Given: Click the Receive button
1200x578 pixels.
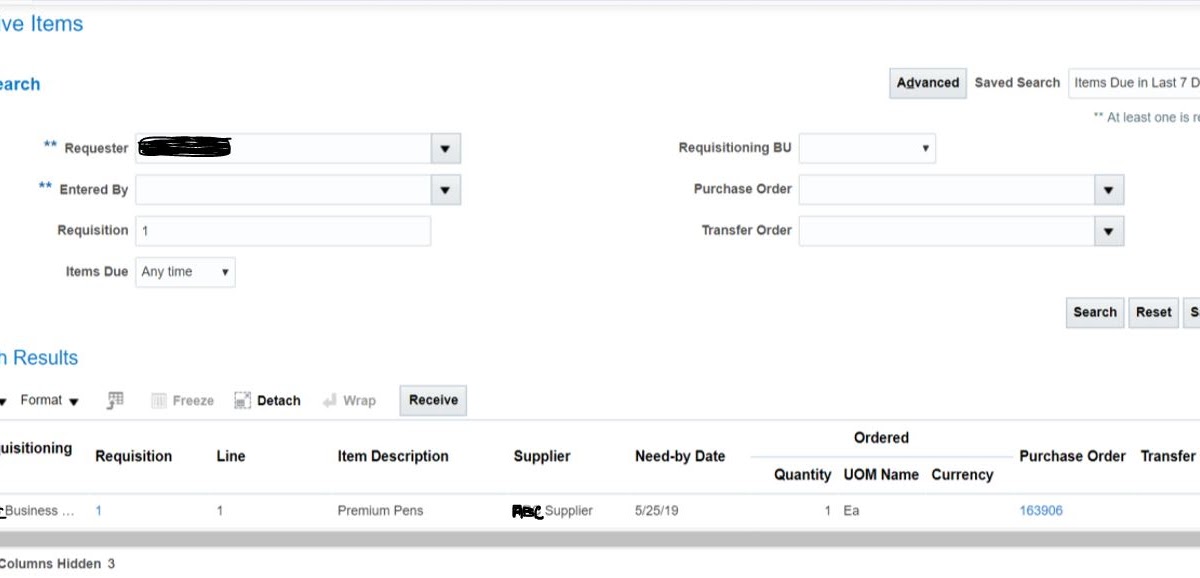Looking at the screenshot, I should pos(432,400).
